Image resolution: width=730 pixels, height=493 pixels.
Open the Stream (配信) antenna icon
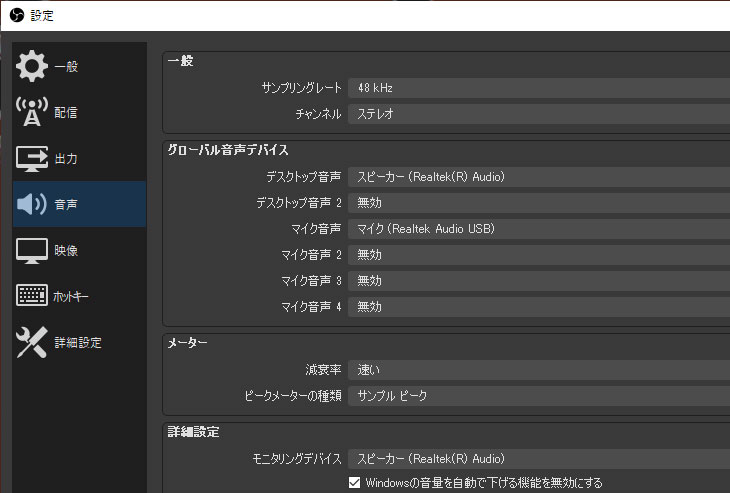pyautogui.click(x=32, y=112)
